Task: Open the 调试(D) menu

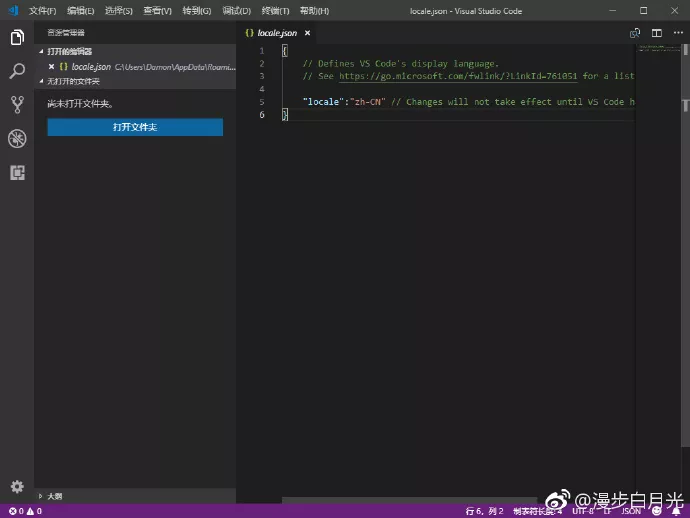Action: (x=236, y=11)
